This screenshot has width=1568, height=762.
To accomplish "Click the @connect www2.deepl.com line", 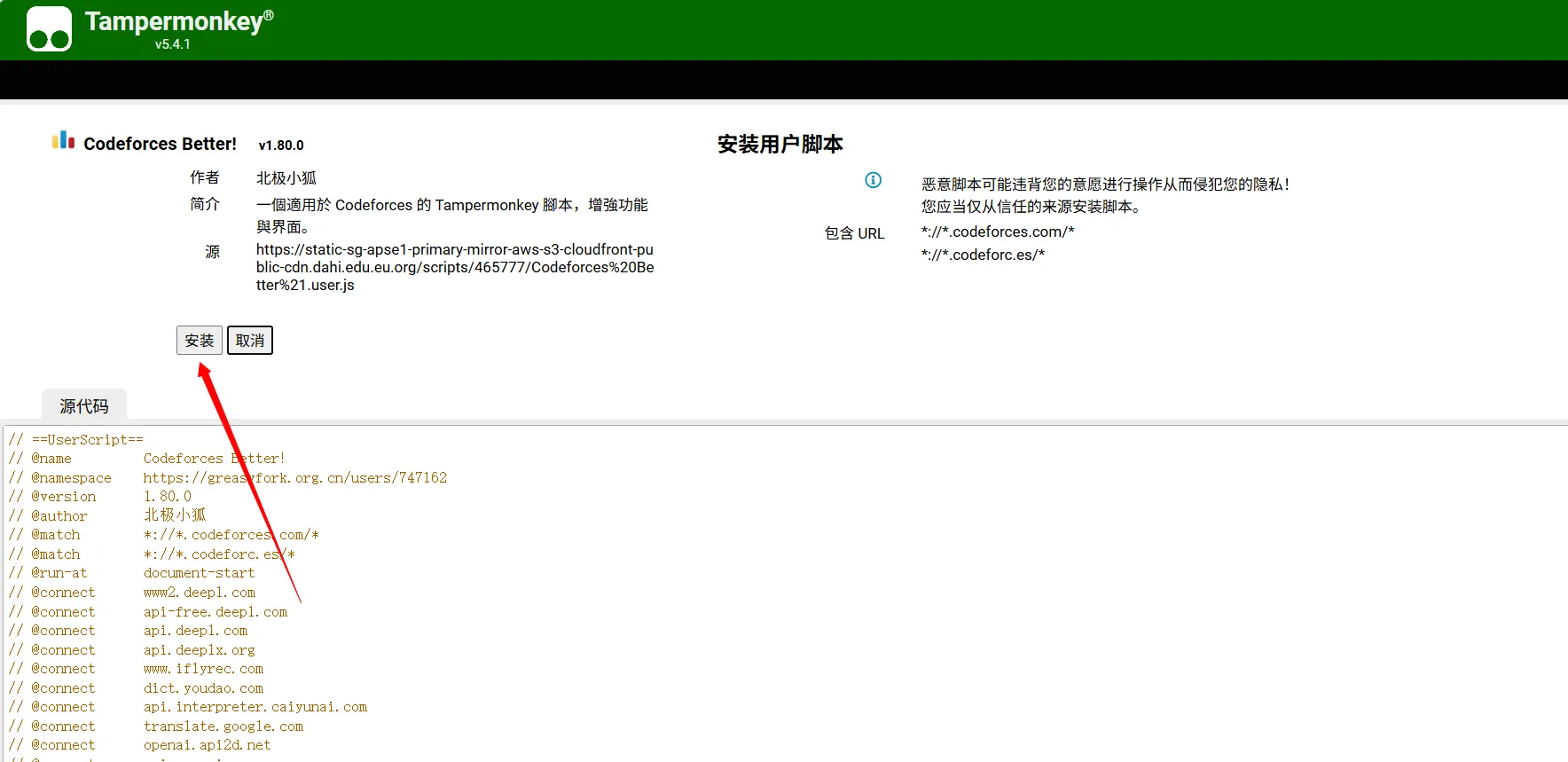I will coord(132,593).
